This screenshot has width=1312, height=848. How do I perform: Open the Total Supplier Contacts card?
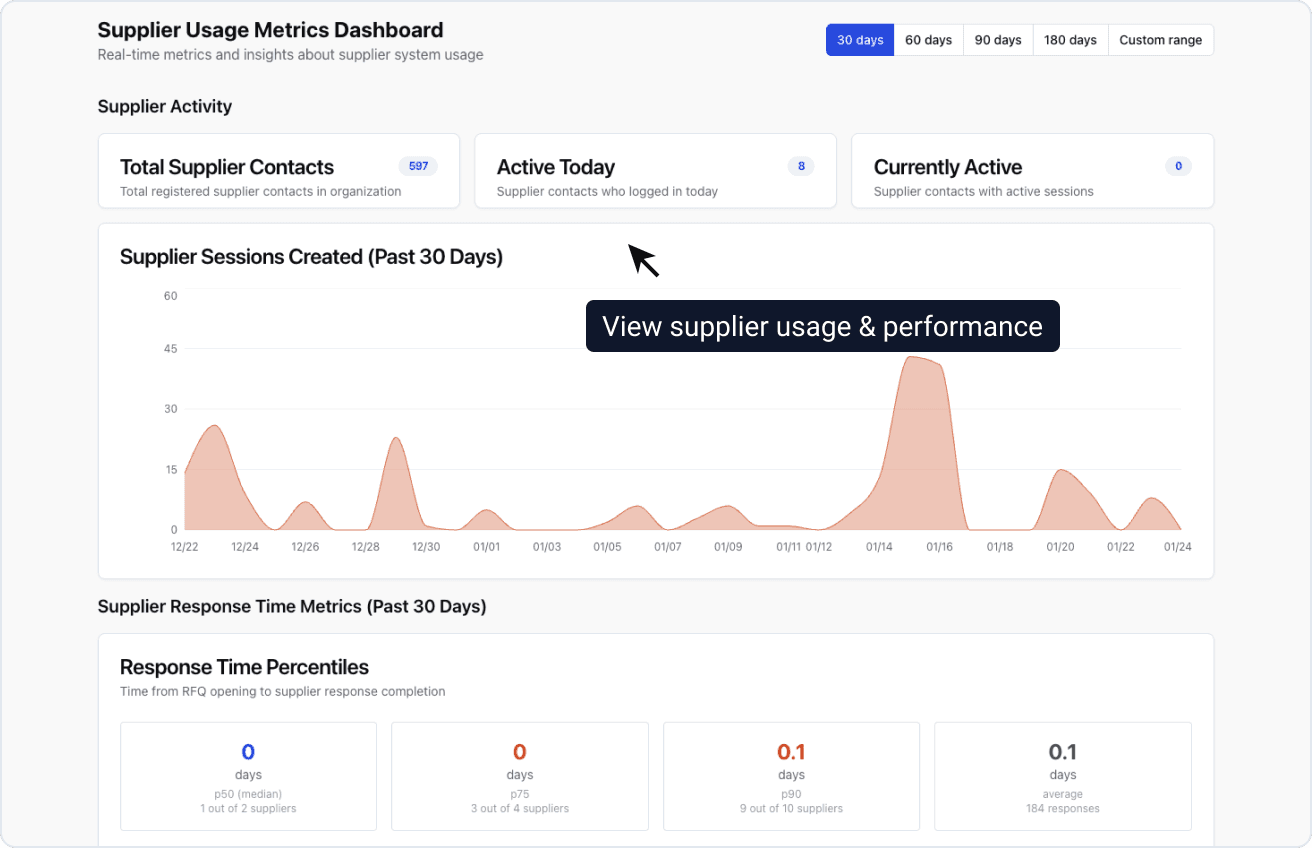pyautogui.click(x=278, y=170)
